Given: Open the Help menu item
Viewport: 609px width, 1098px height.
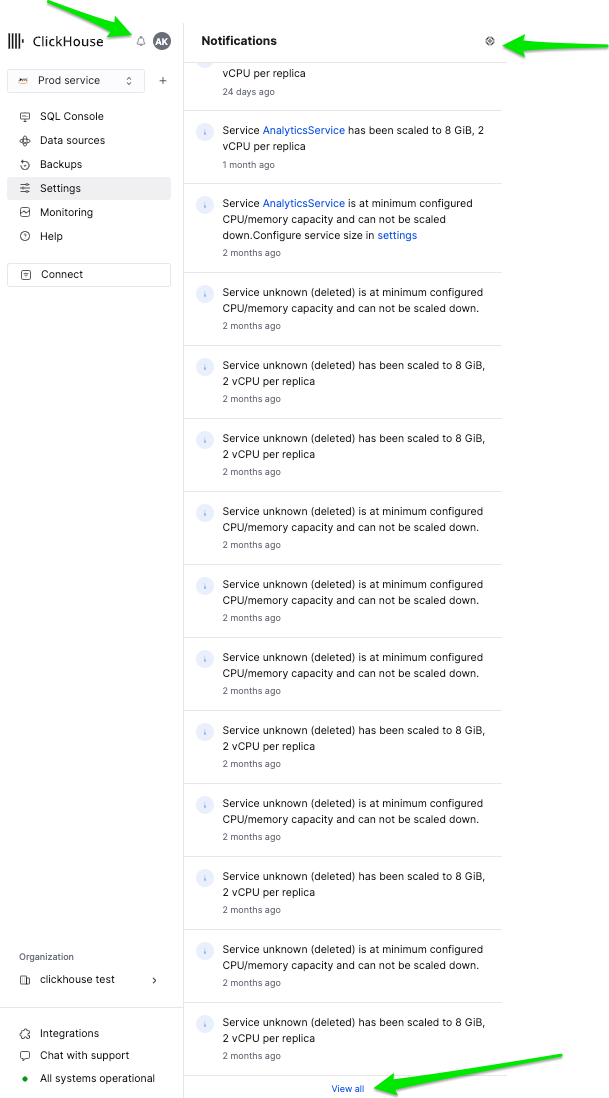Looking at the screenshot, I should coord(51,237).
